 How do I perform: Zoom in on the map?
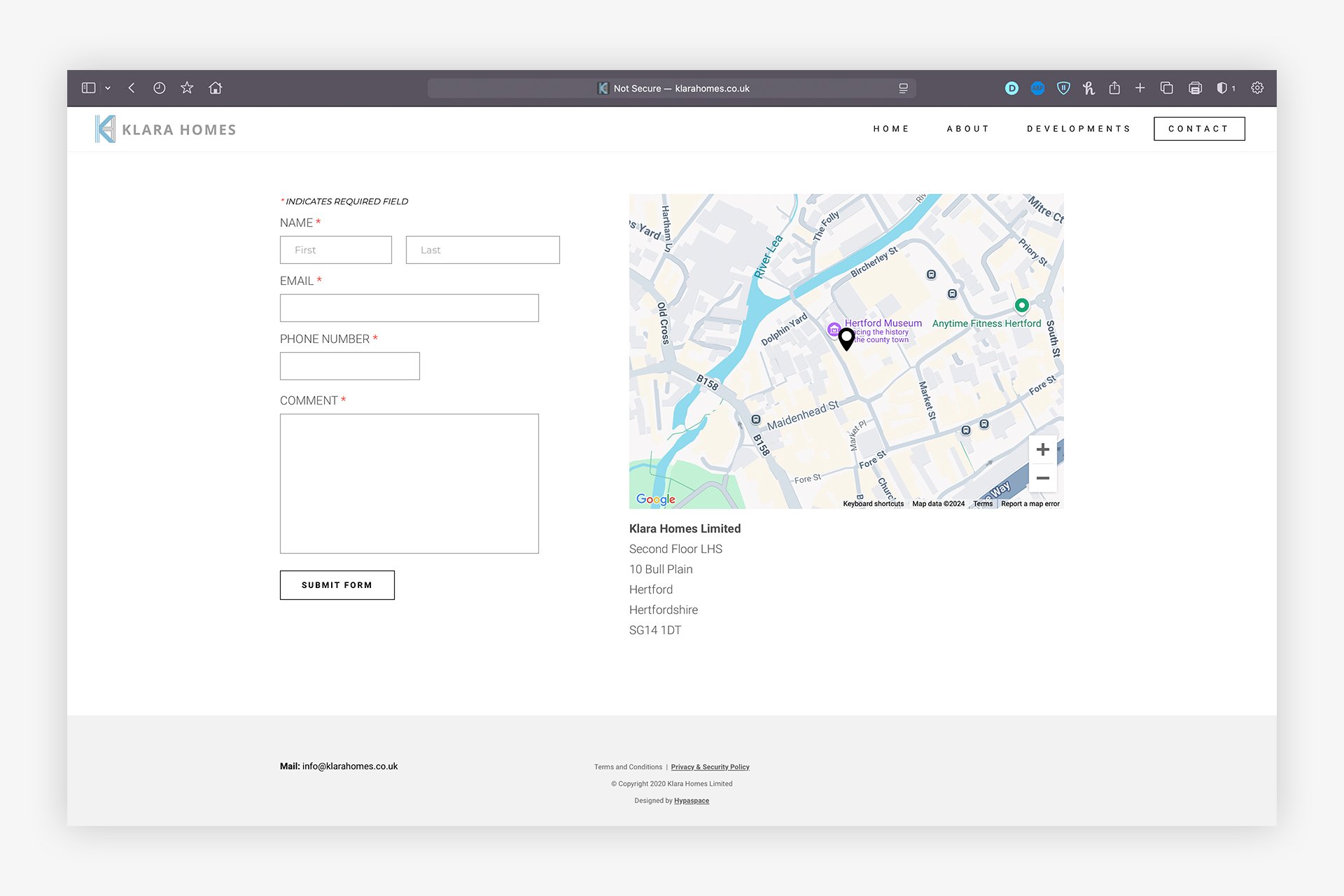click(x=1042, y=449)
